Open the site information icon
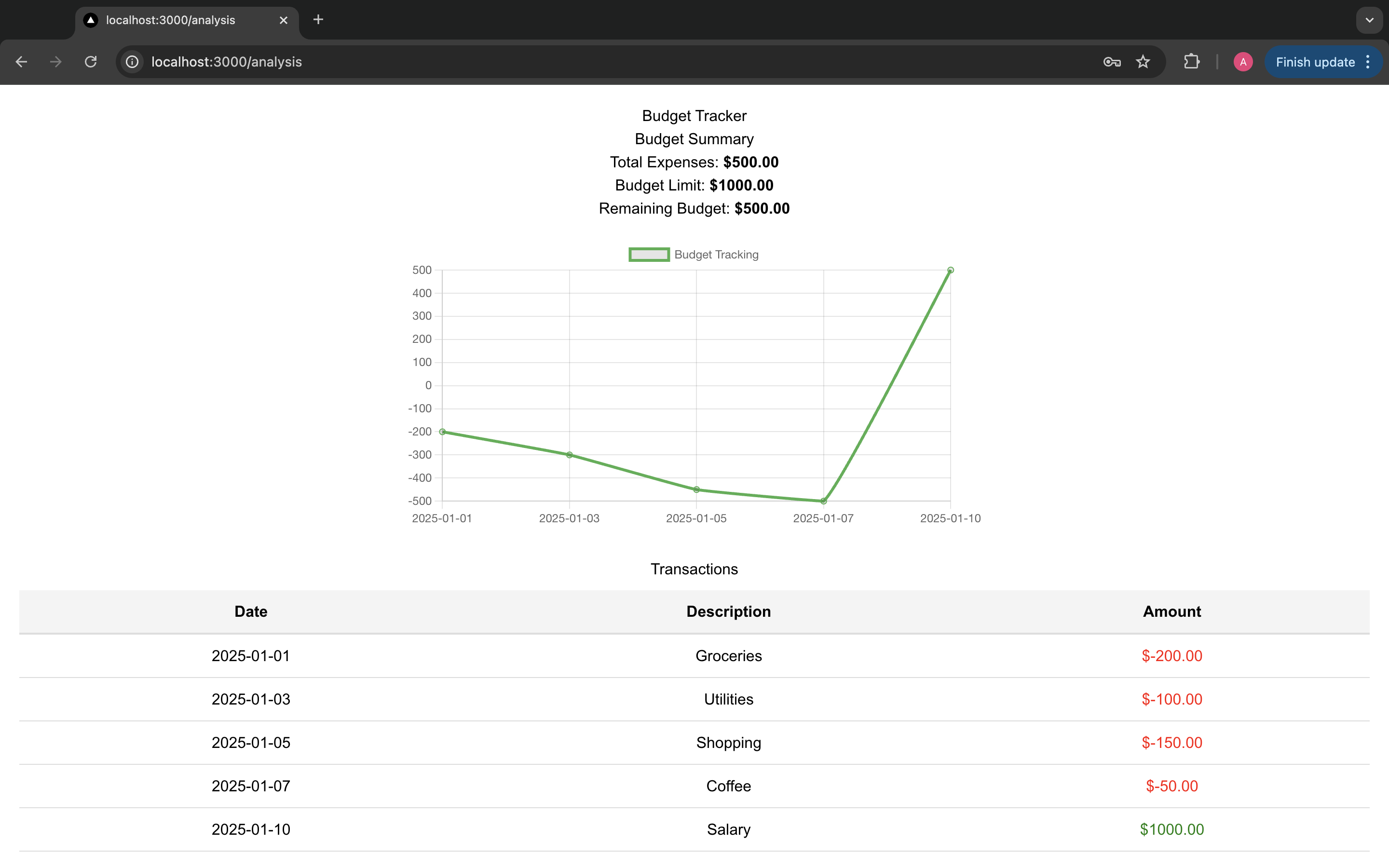Viewport: 1389px width, 868px height. (133, 62)
